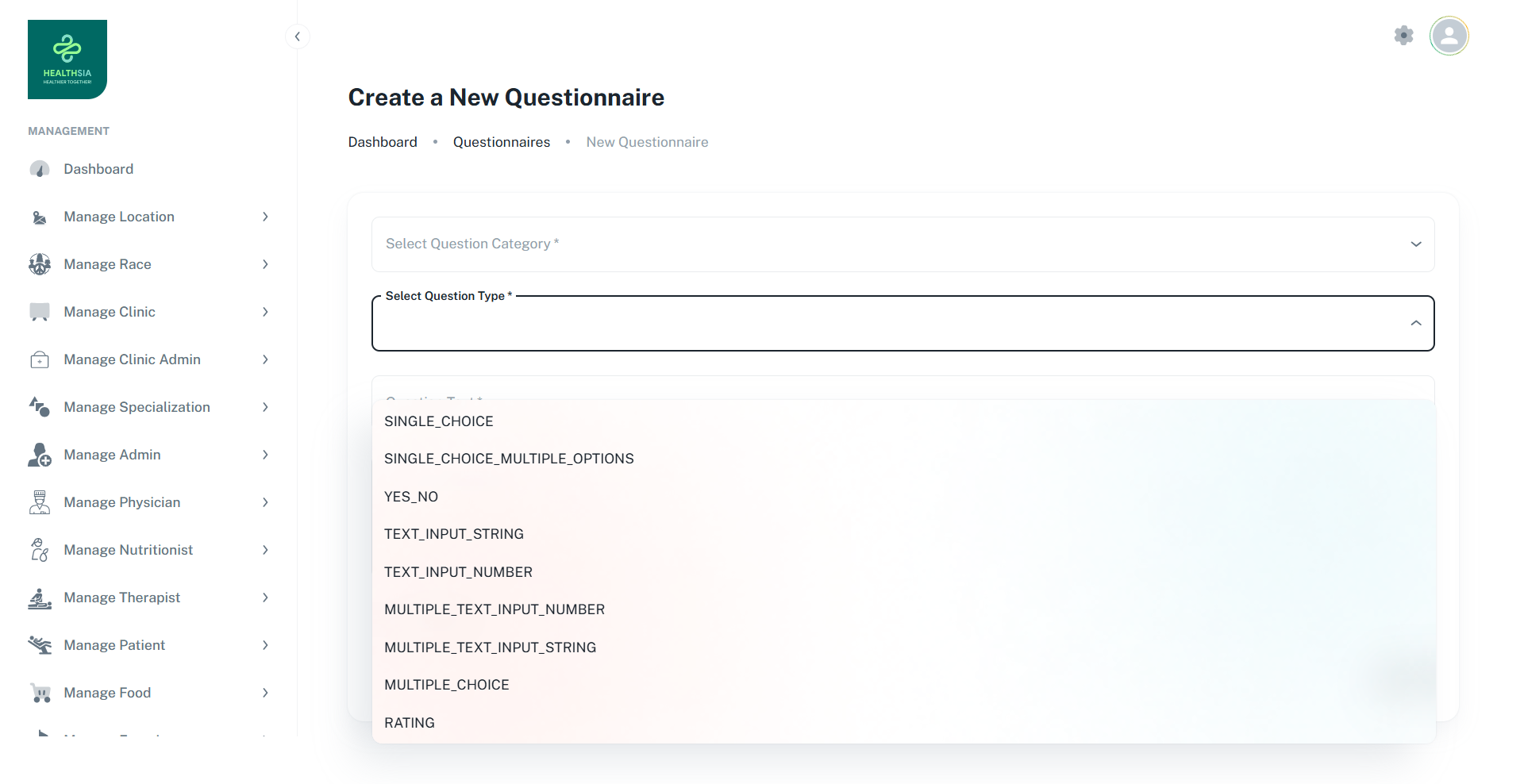Collapse the Select Question Type dropdown
Viewport: 1524px width, 784px height.
(1415, 323)
